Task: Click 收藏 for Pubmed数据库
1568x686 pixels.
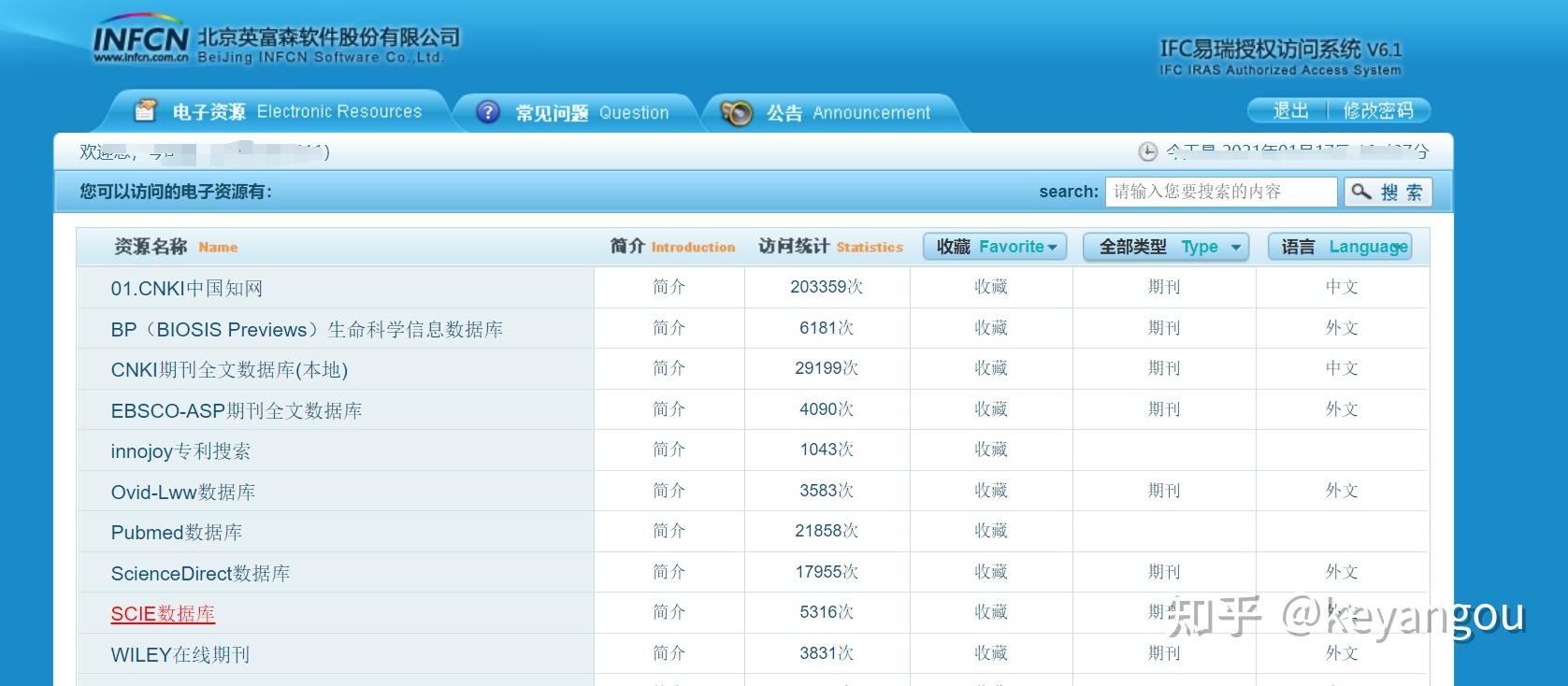Action: tap(991, 531)
